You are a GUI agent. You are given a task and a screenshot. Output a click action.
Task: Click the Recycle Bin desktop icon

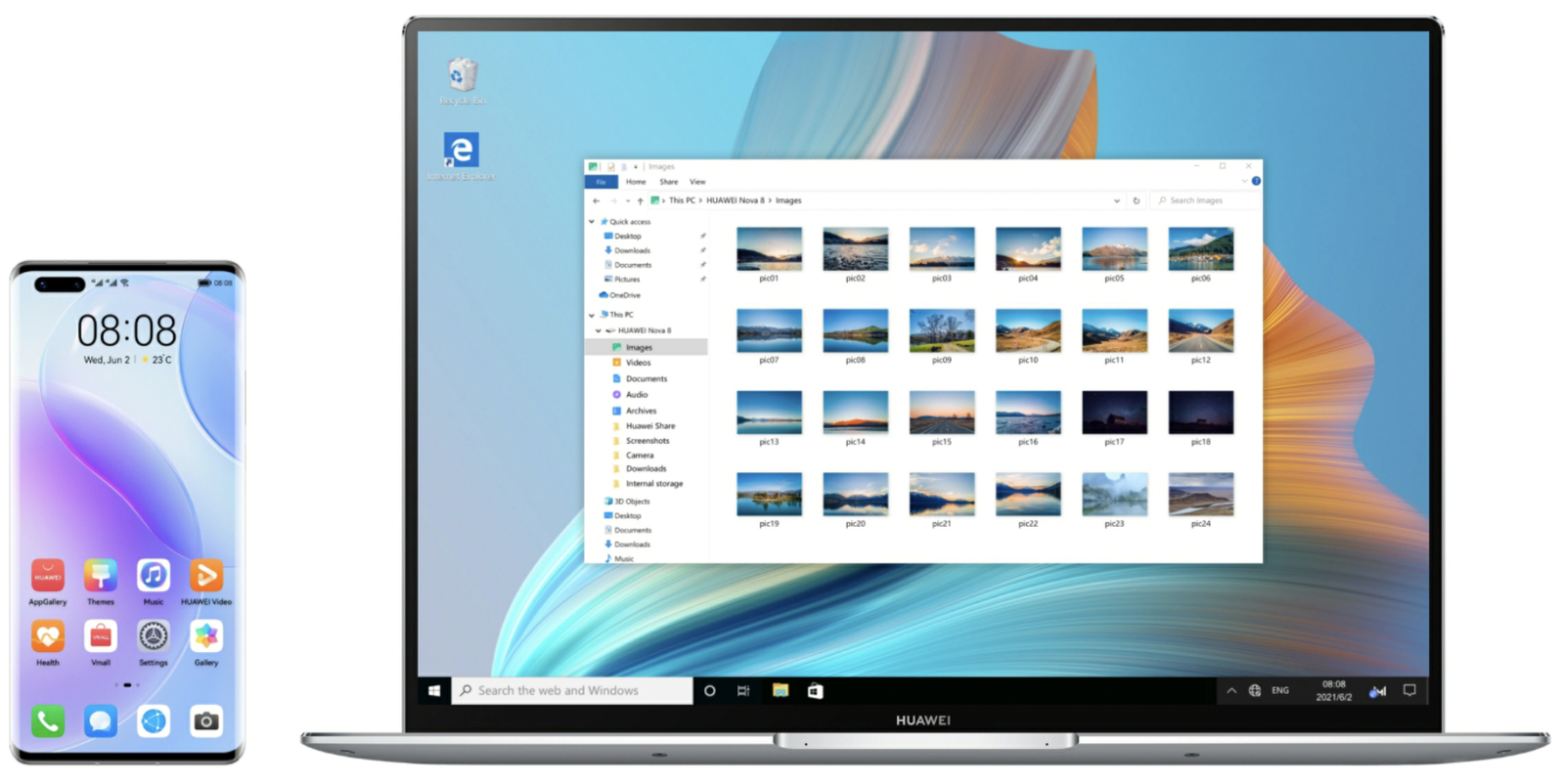point(462,76)
